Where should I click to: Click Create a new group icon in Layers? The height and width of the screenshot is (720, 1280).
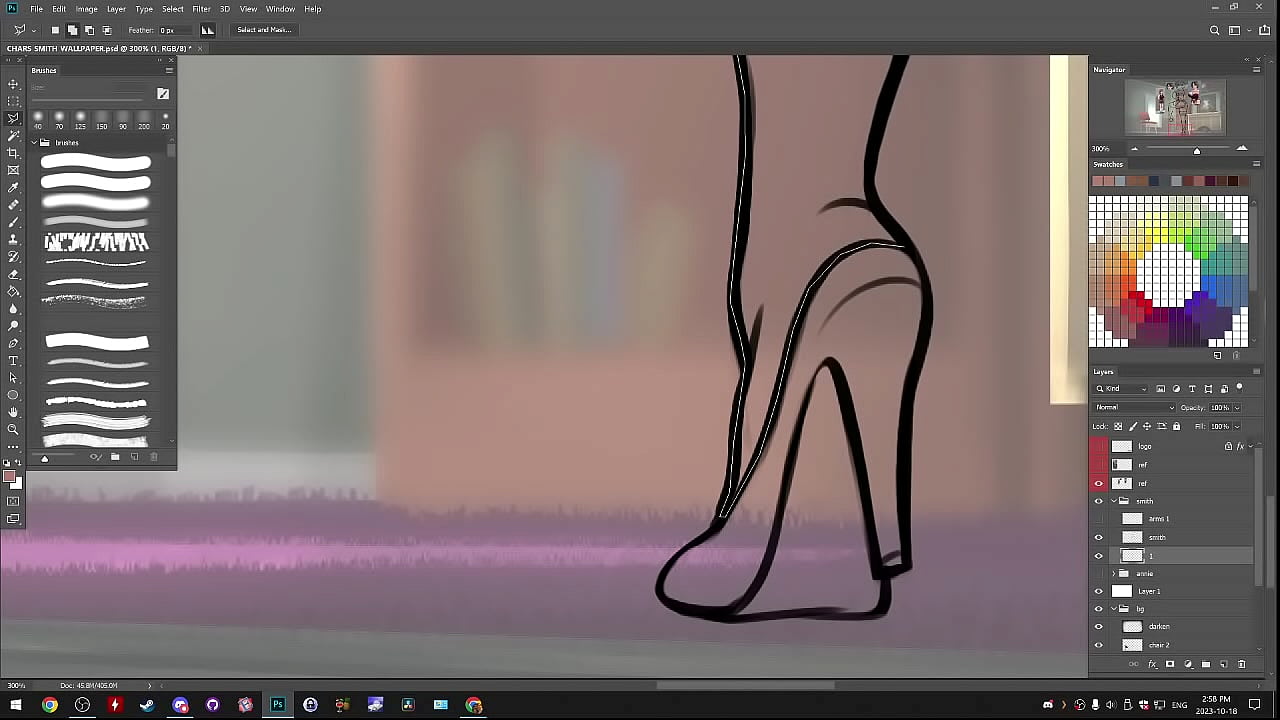[x=1206, y=664]
